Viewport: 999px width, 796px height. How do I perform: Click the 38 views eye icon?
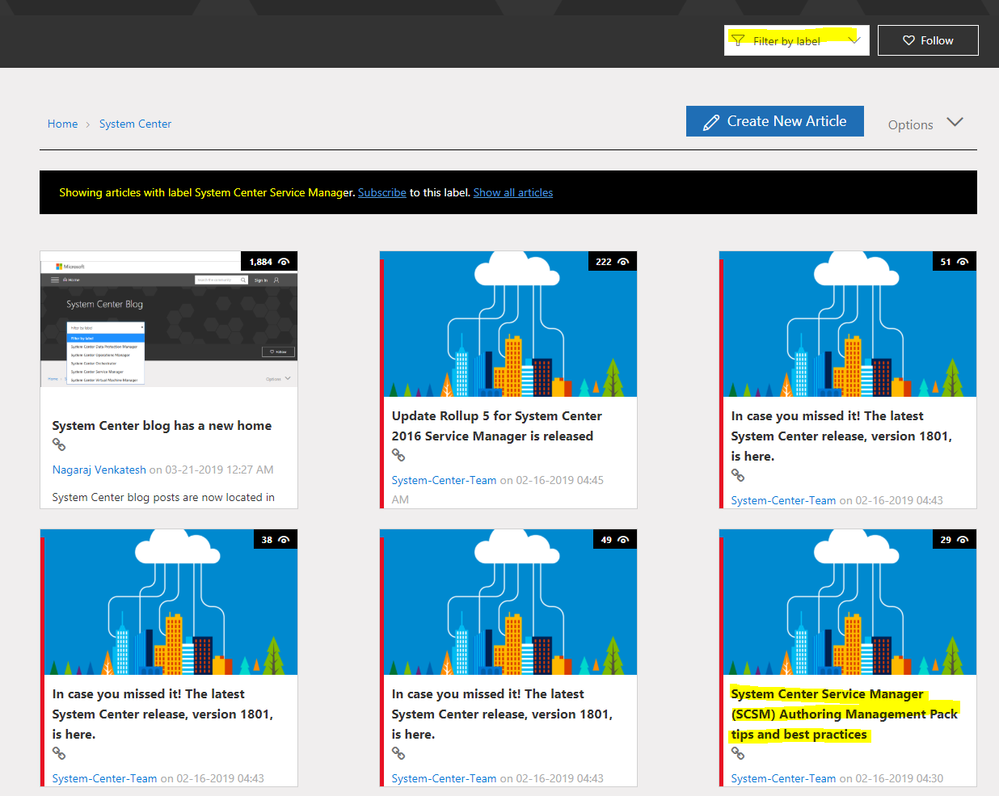pos(284,540)
